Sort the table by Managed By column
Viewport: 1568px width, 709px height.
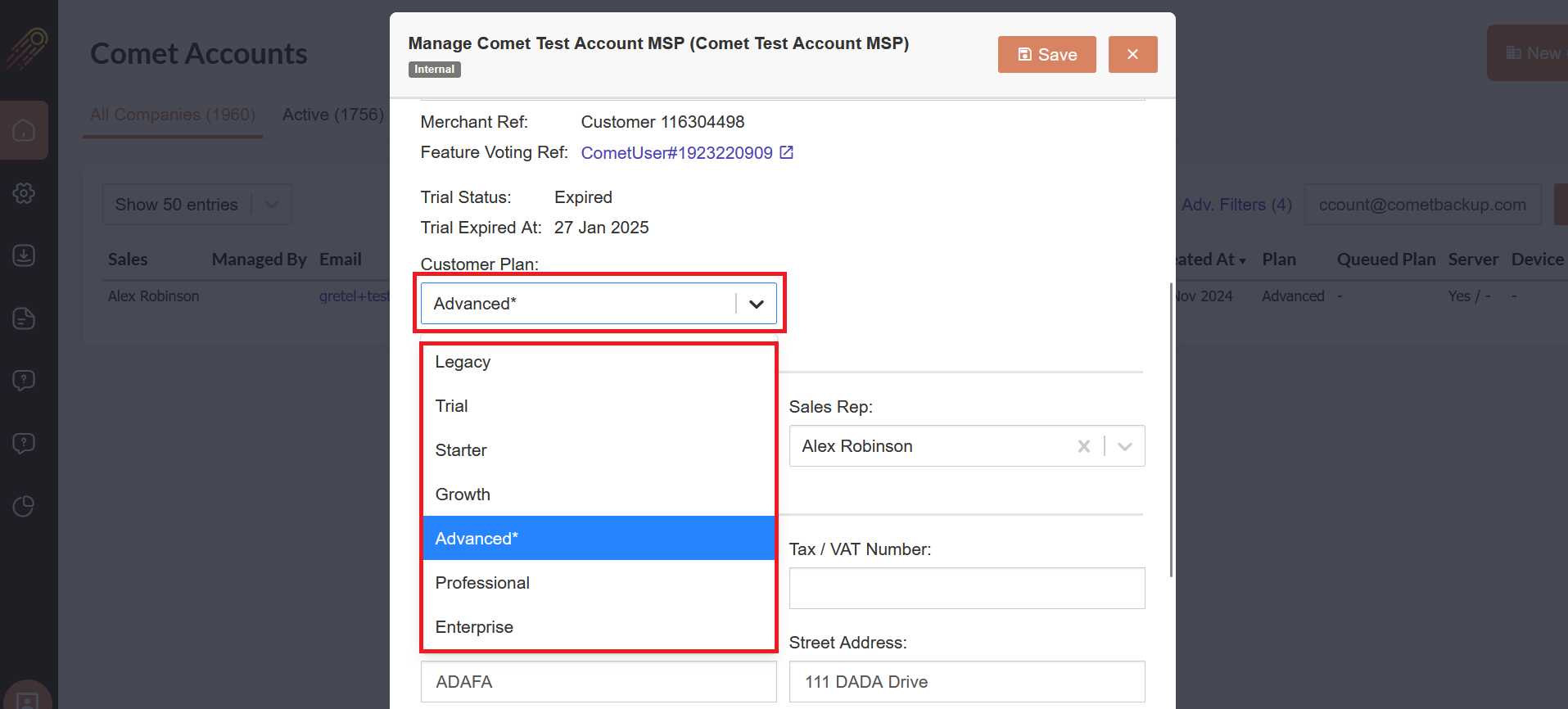259,260
